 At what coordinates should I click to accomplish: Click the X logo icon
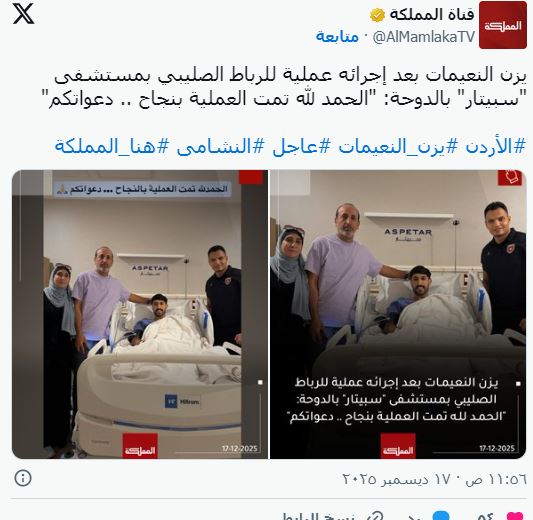23,14
